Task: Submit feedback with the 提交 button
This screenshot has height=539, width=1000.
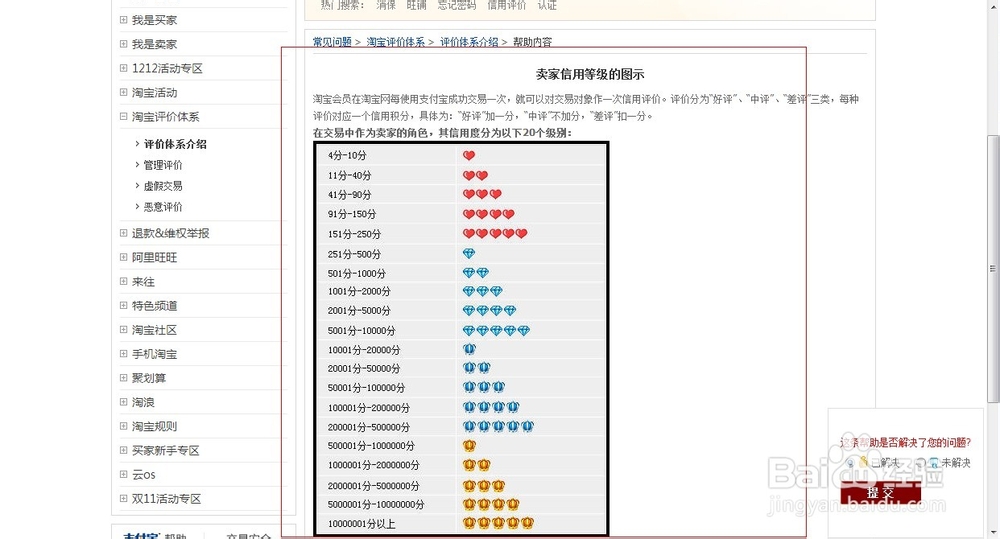Action: tap(880, 492)
